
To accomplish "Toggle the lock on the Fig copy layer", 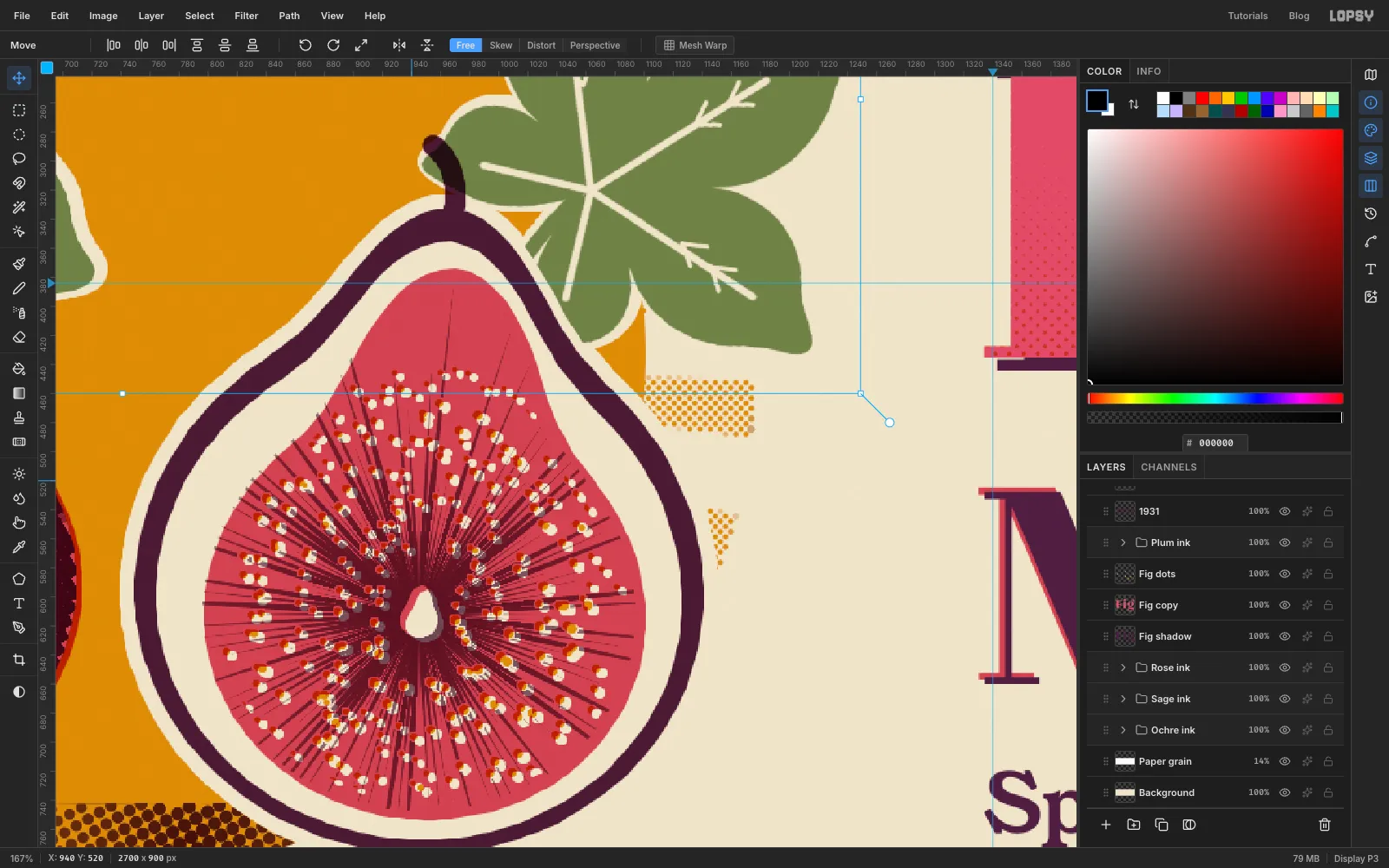I will pos(1328,605).
